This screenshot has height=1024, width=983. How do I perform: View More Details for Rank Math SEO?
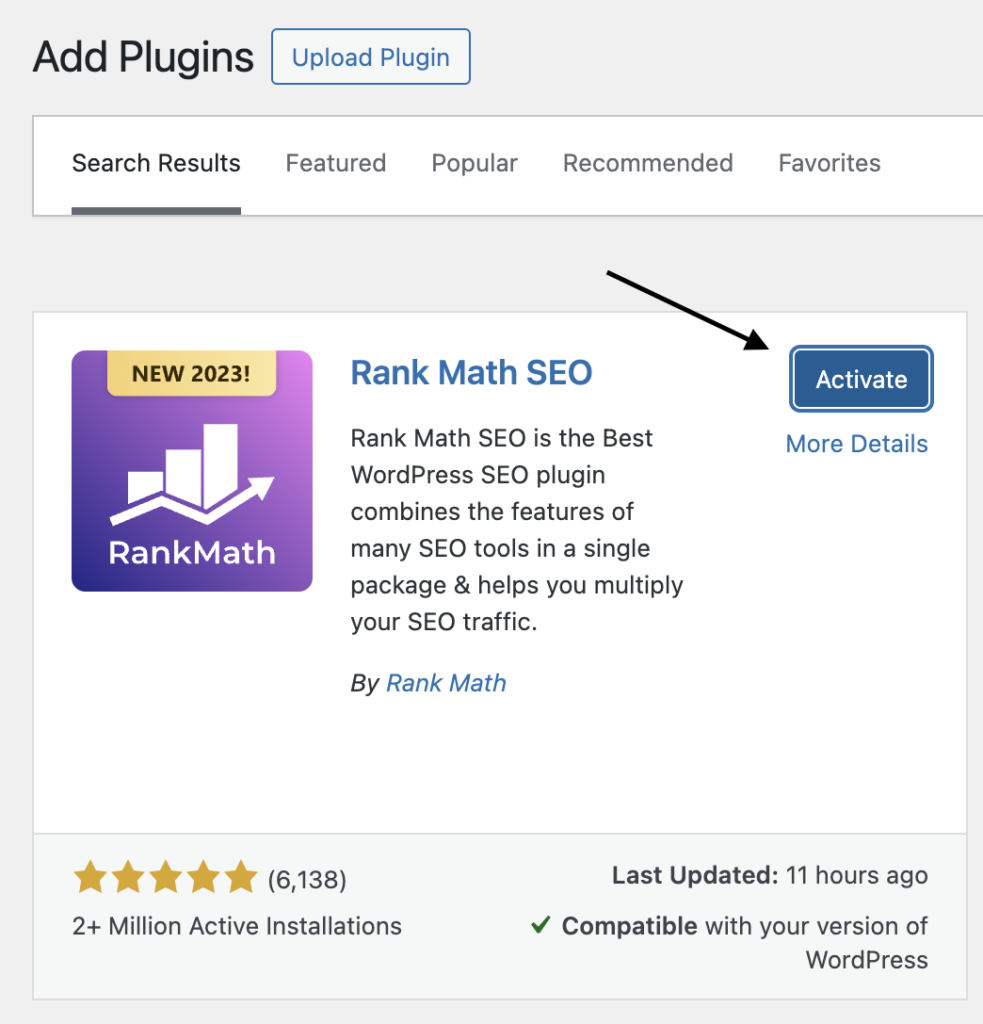pos(856,443)
